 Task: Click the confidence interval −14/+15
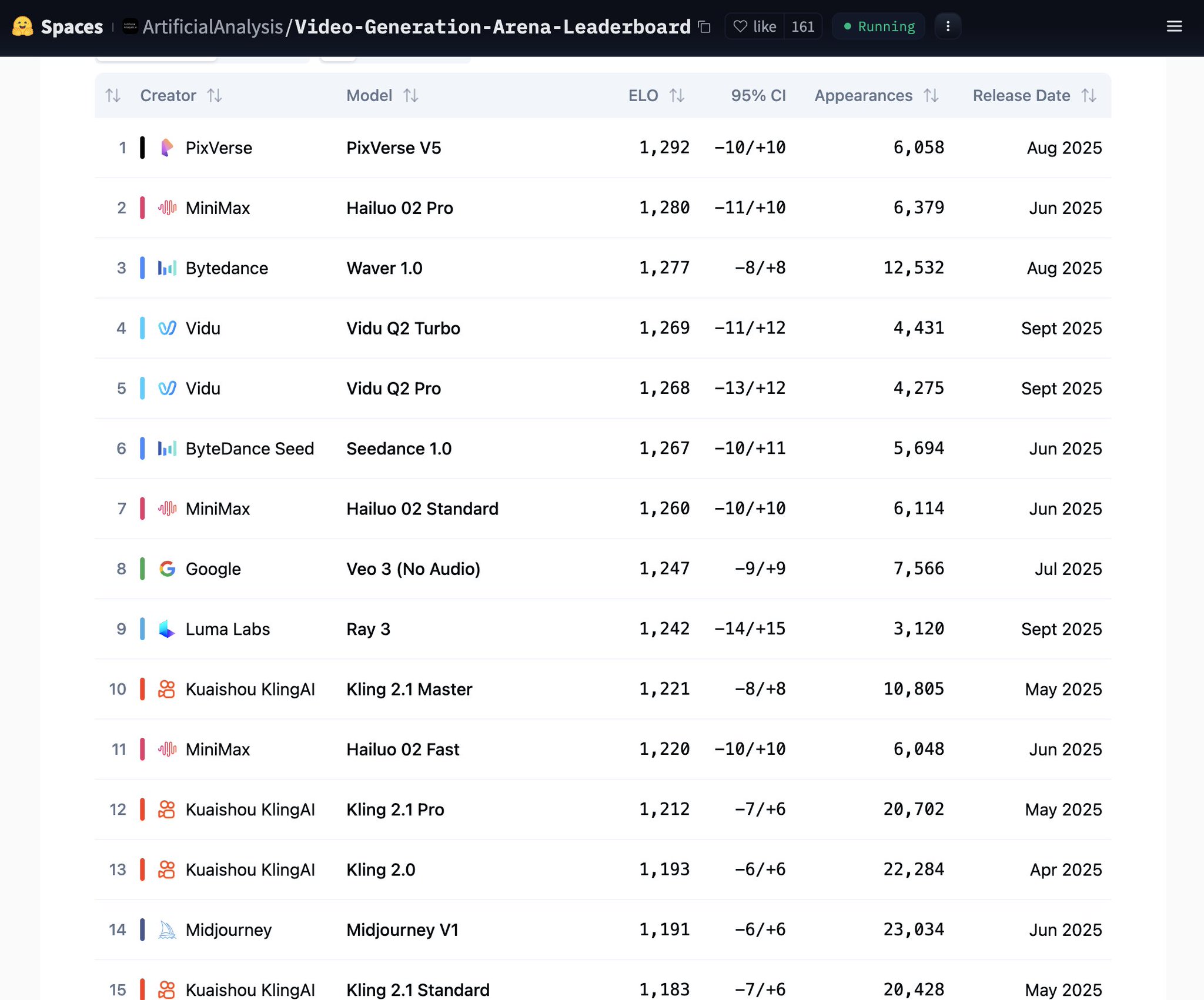pyautogui.click(x=750, y=629)
